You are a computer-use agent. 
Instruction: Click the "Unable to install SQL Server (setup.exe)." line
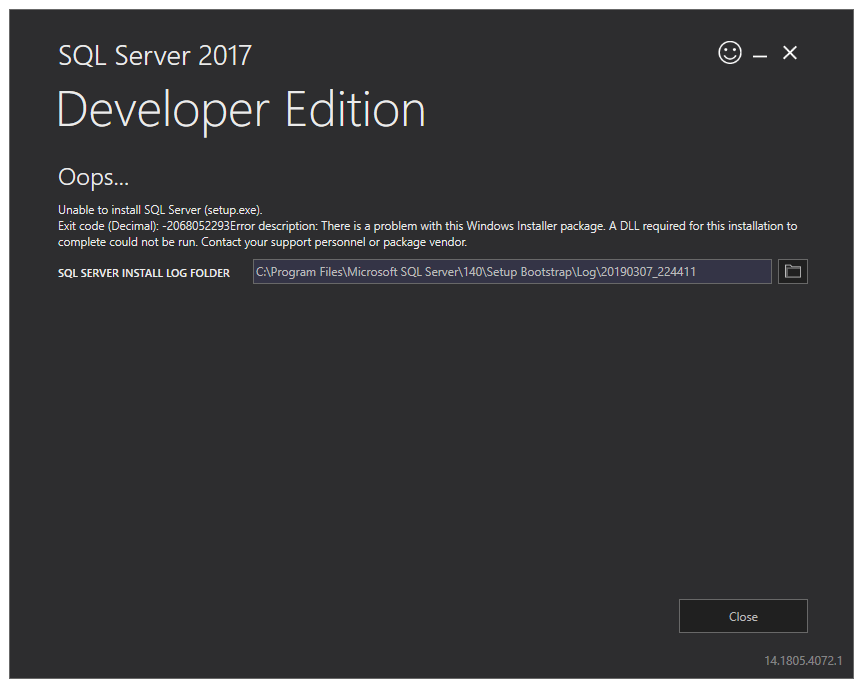[x=160, y=210]
